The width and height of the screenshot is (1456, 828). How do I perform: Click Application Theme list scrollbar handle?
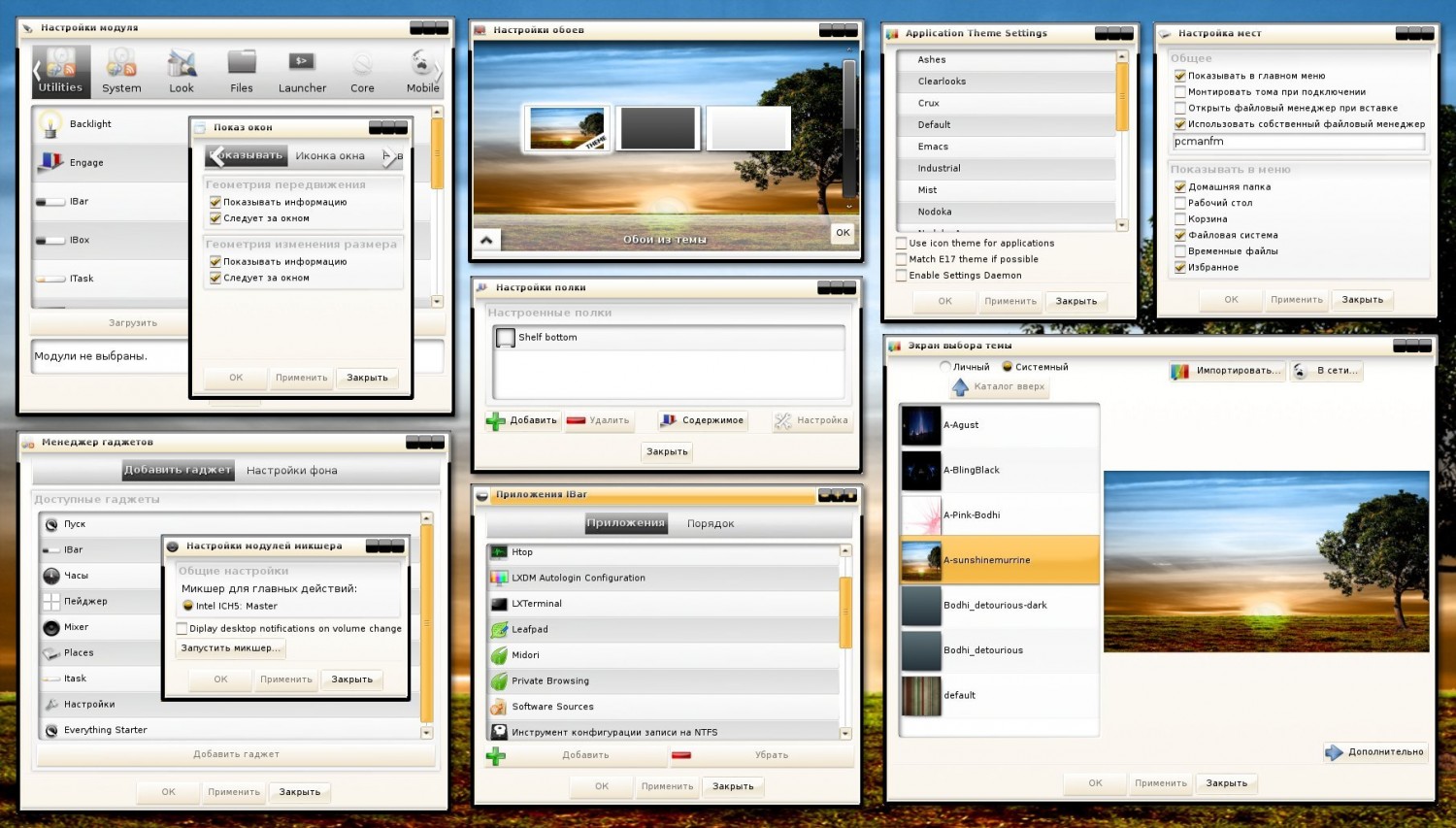(x=1122, y=97)
